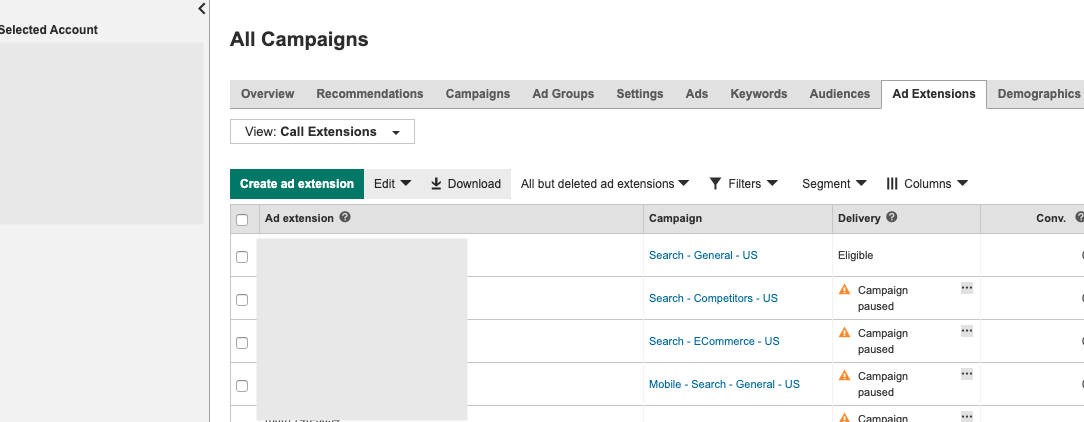Select the Ad Extensions tab

[x=934, y=94]
